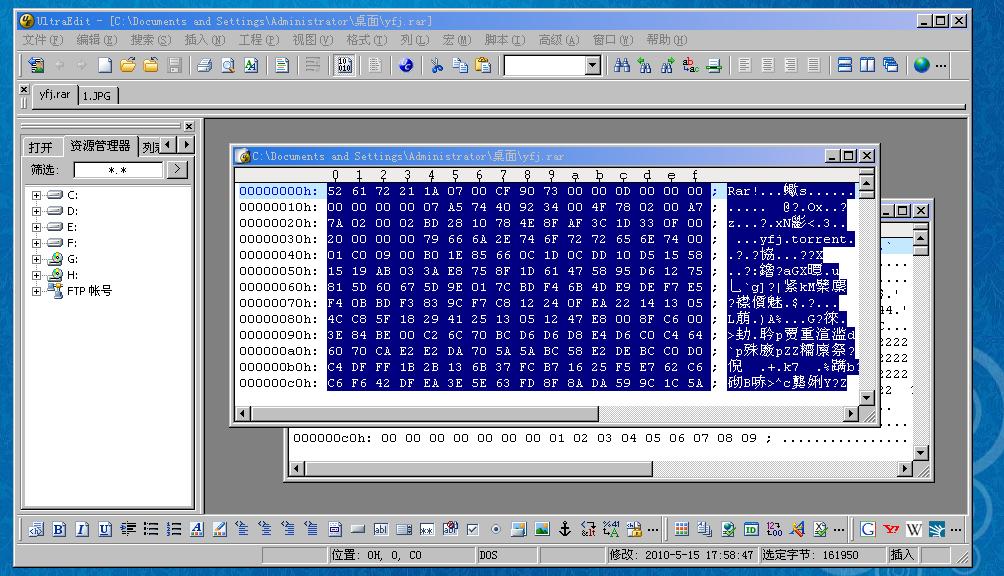The width and height of the screenshot is (1004, 576).
Task: Open the find text dropdown in toolbar
Action: [592, 65]
